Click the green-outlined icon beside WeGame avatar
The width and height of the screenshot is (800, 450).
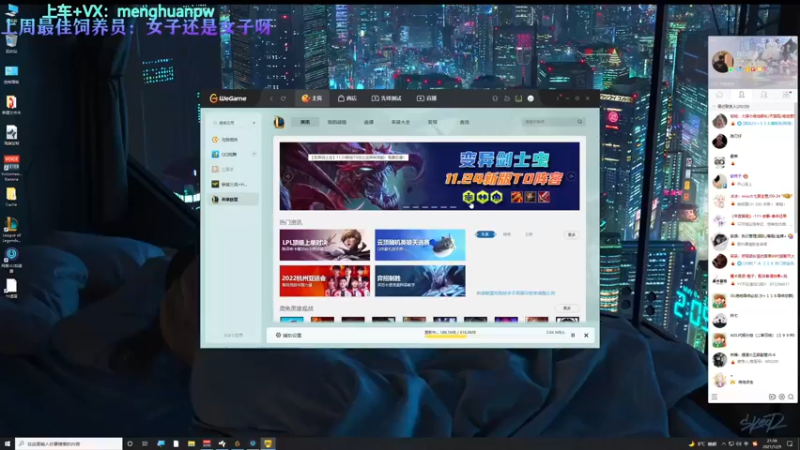(x=518, y=98)
